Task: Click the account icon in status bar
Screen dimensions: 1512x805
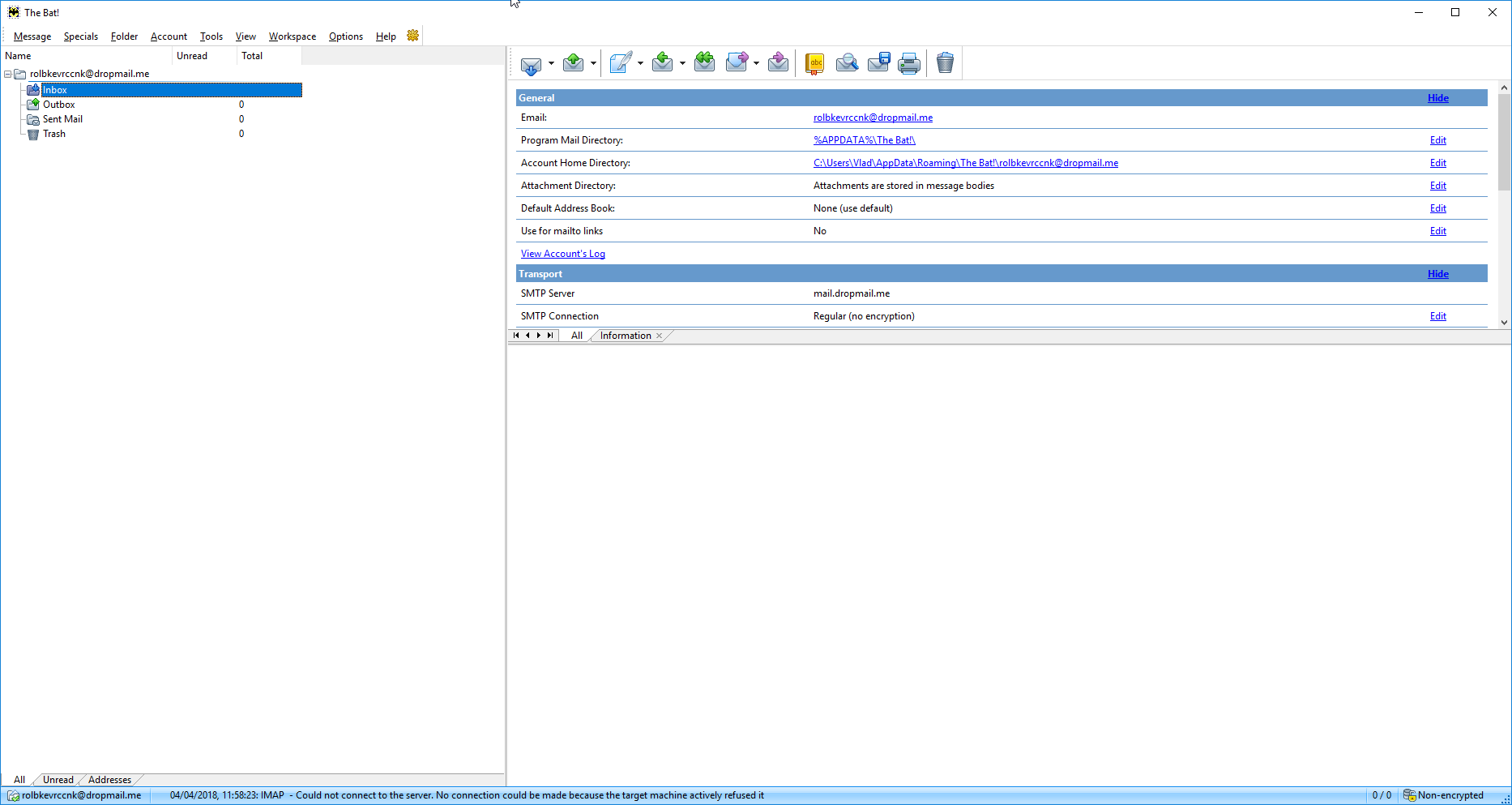Action: (x=13, y=795)
